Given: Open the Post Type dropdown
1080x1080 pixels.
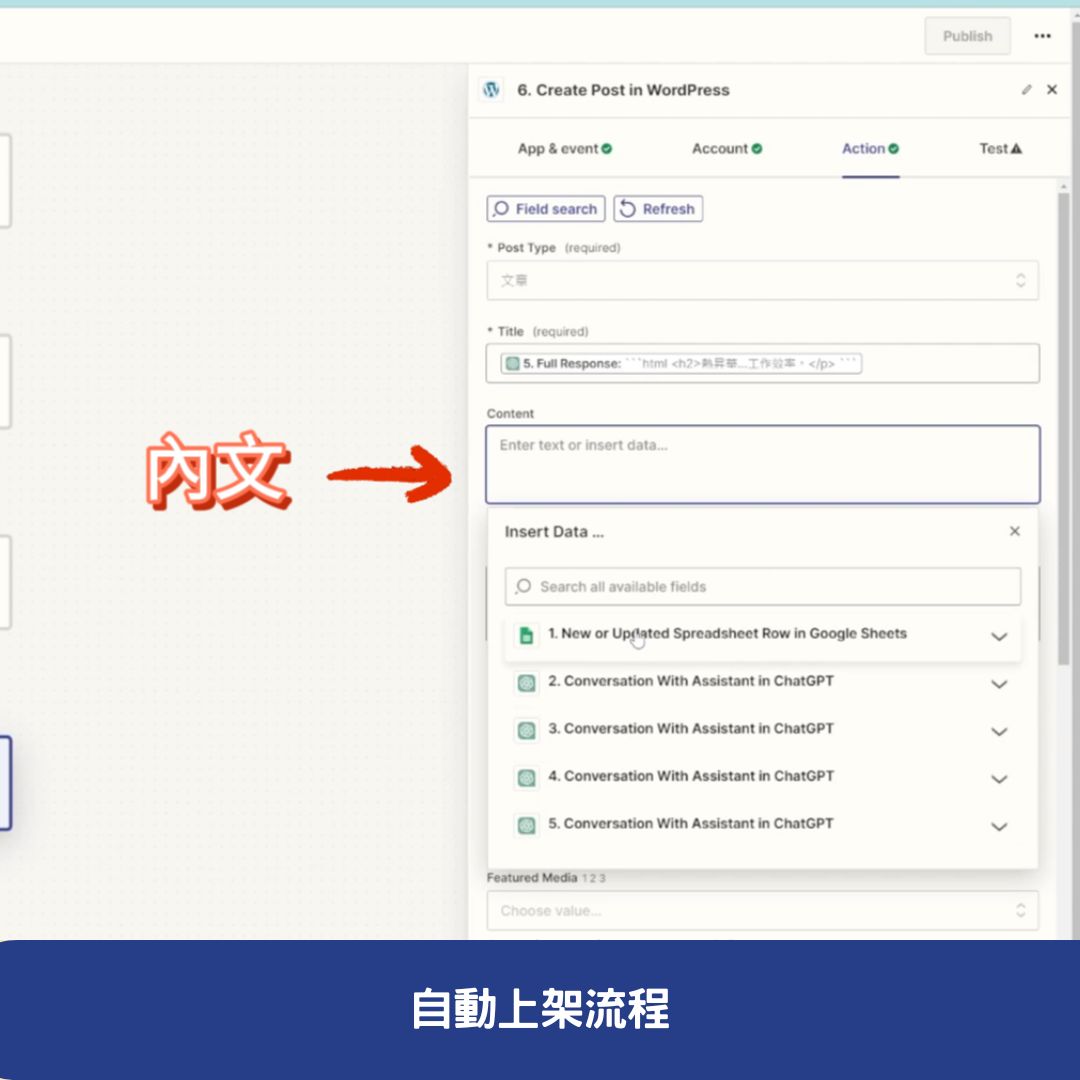Looking at the screenshot, I should tap(762, 281).
